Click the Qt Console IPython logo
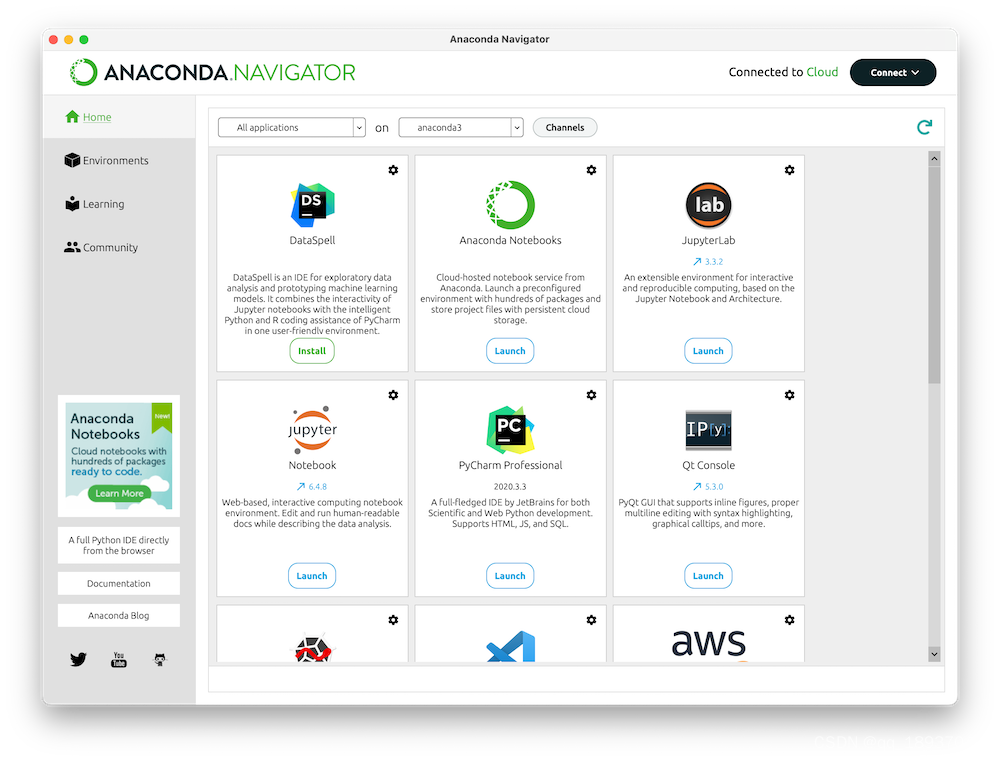The image size is (1000, 761). point(709,429)
